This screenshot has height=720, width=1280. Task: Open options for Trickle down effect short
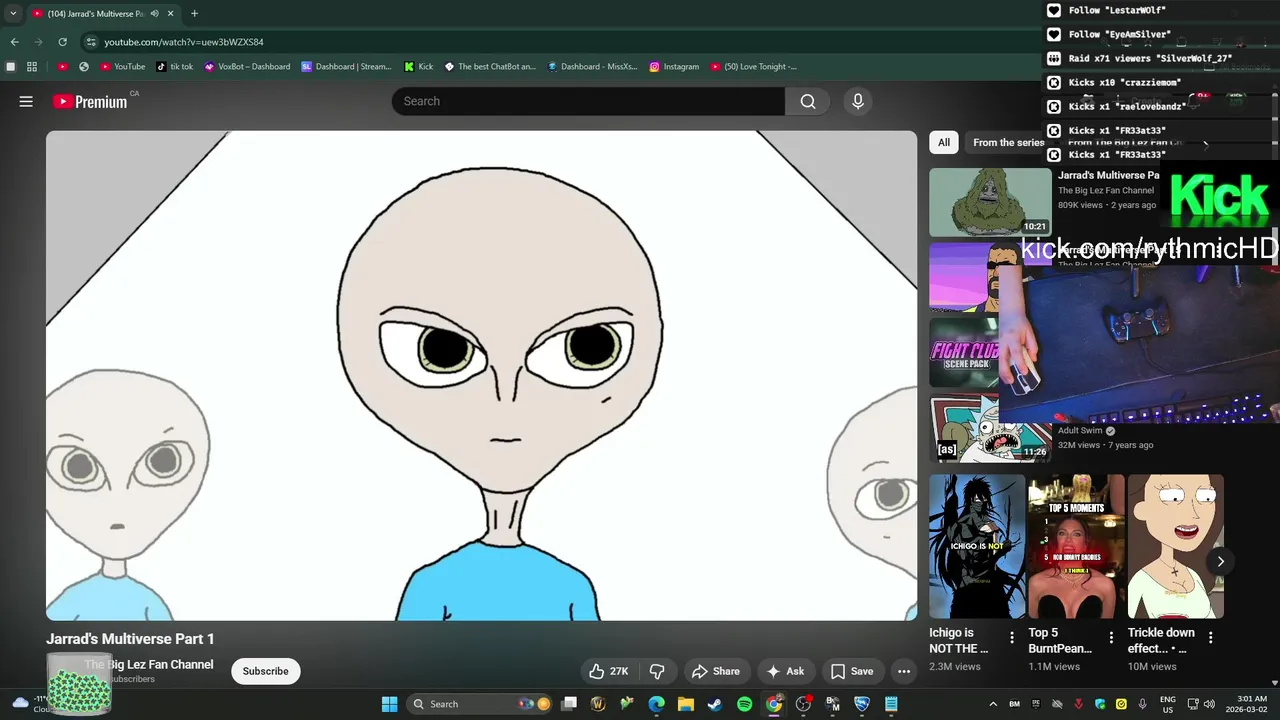(x=1210, y=637)
